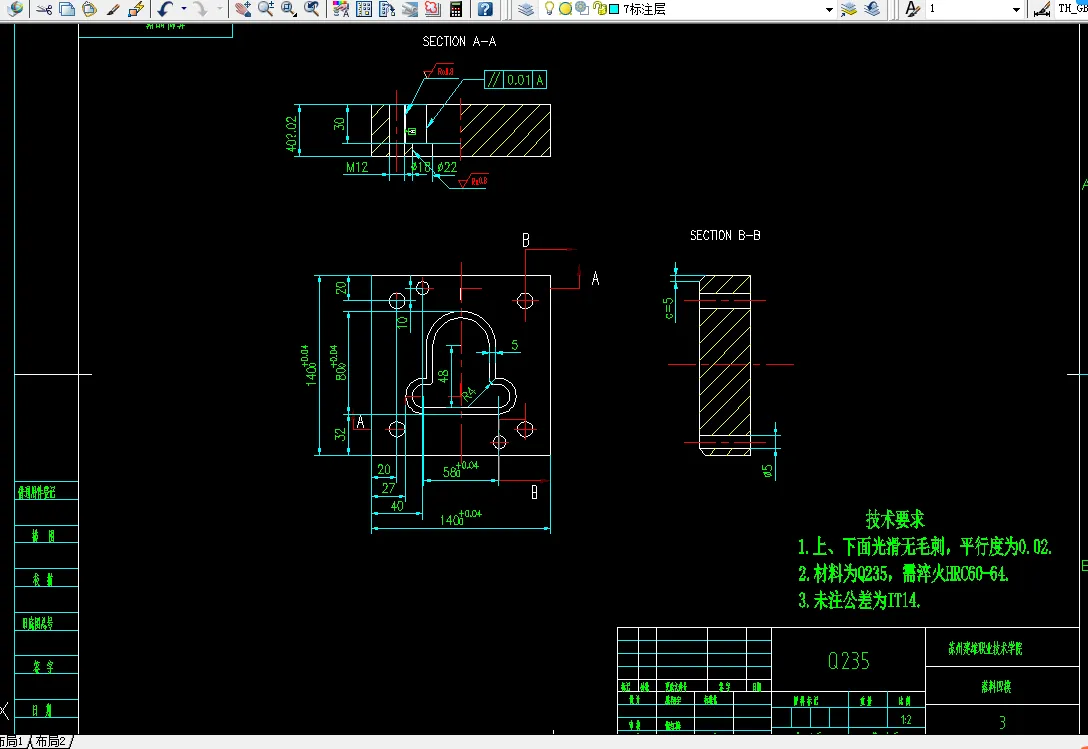Select the Match Properties brush icon
Image resolution: width=1088 pixels, height=749 pixels.
112,9
